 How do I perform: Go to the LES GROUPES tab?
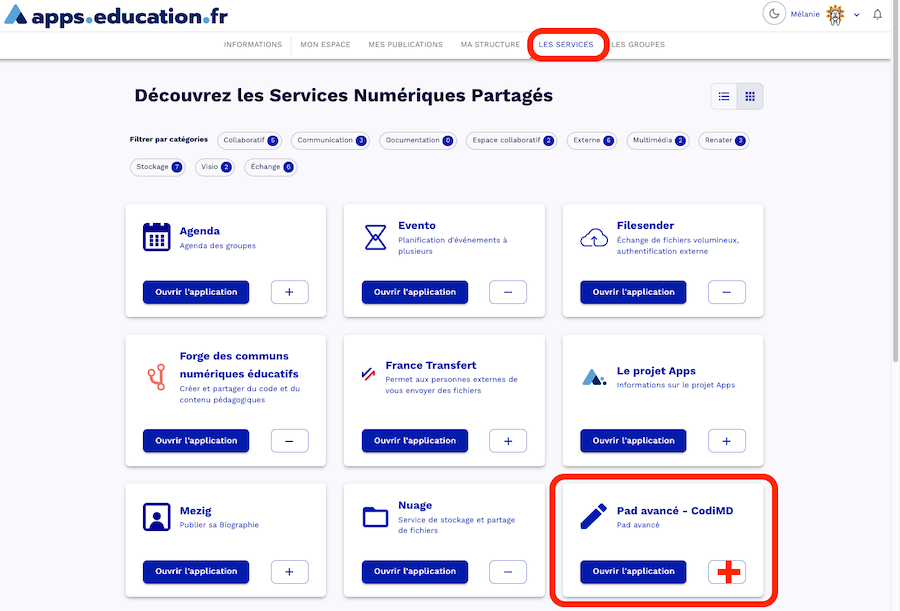point(638,45)
